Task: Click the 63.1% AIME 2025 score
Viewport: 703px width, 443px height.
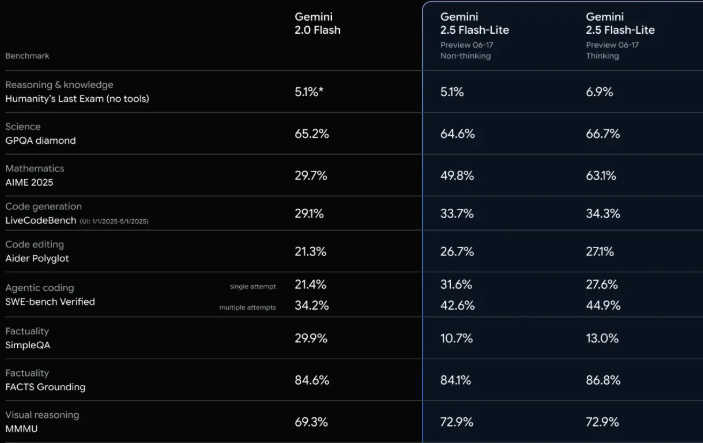Action: [602, 176]
